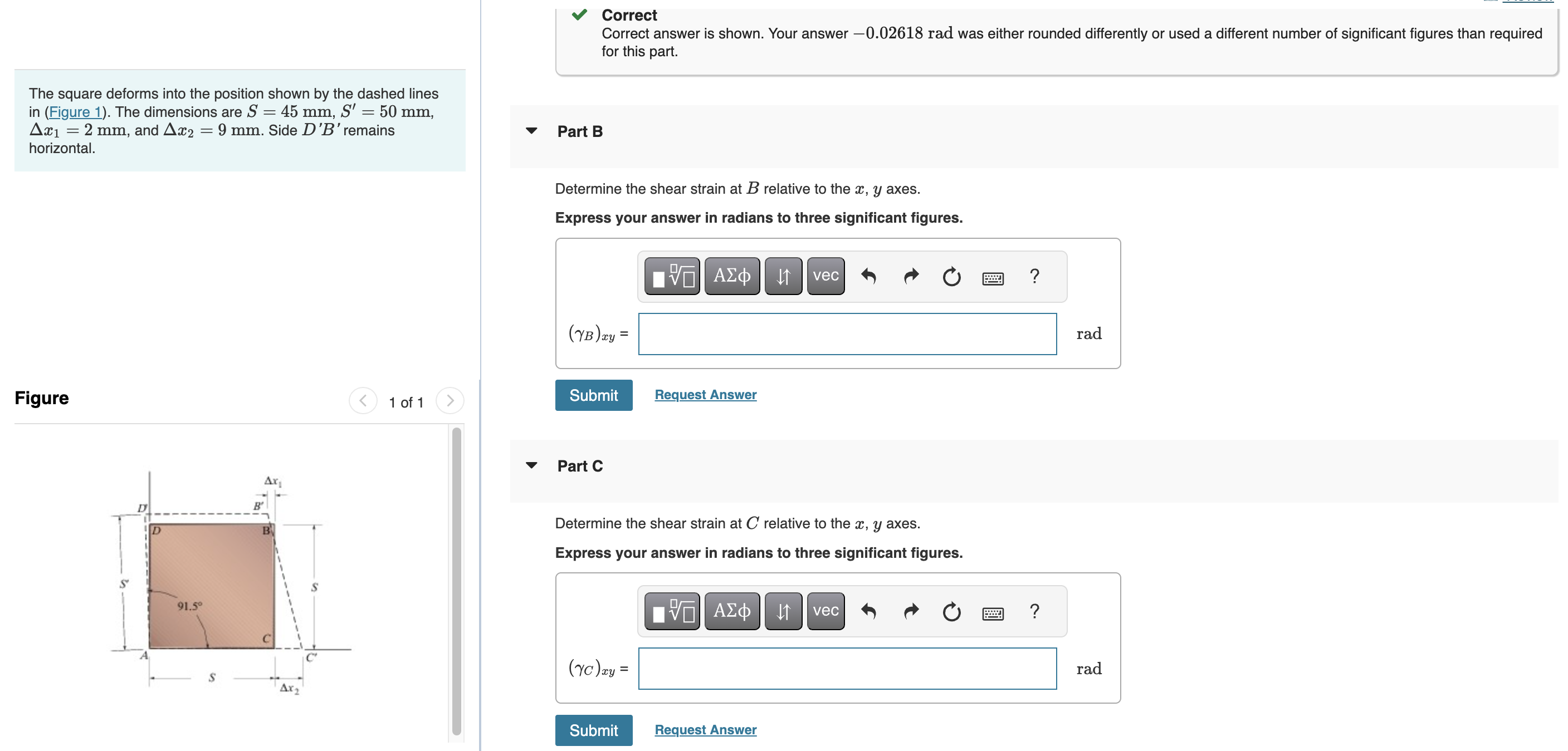Submit the Part B answer
1568x751 pixels.
pos(593,396)
